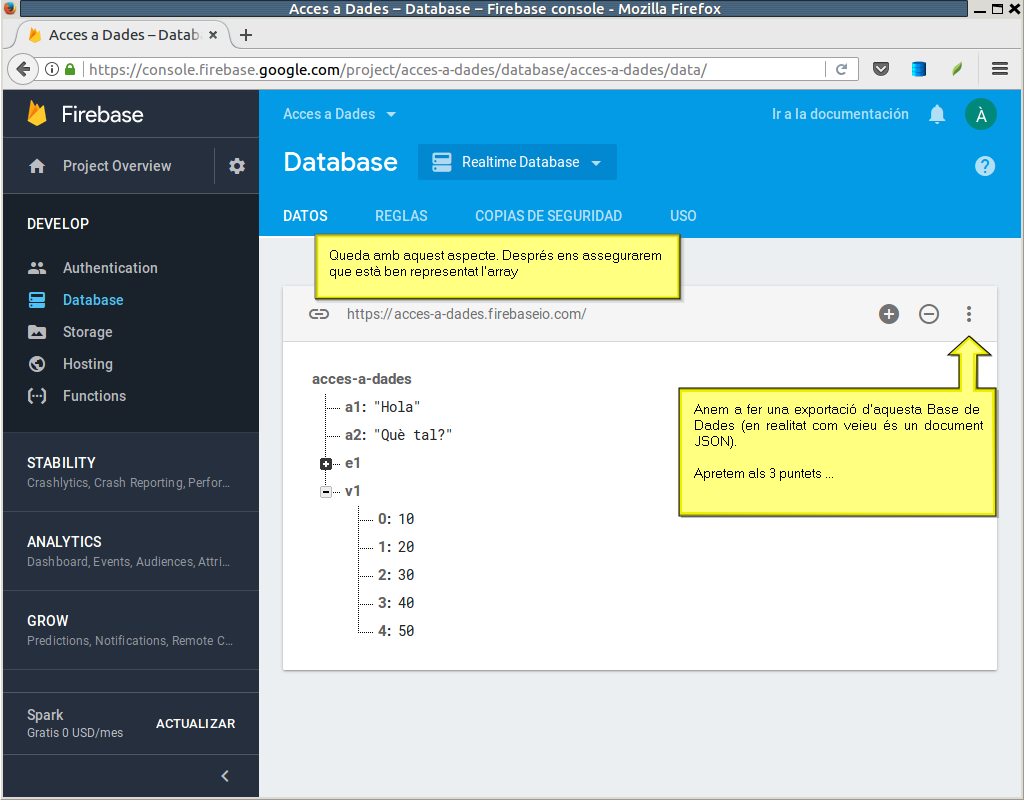The image size is (1024, 800).
Task: Click the Database sidebar icon
Action: (37, 300)
